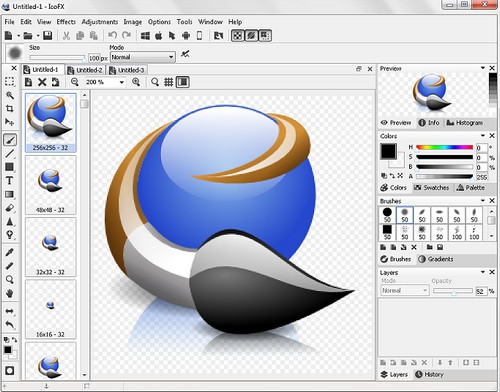Click the New file icon in main toolbar
The height and width of the screenshot is (392, 500).
coord(9,36)
